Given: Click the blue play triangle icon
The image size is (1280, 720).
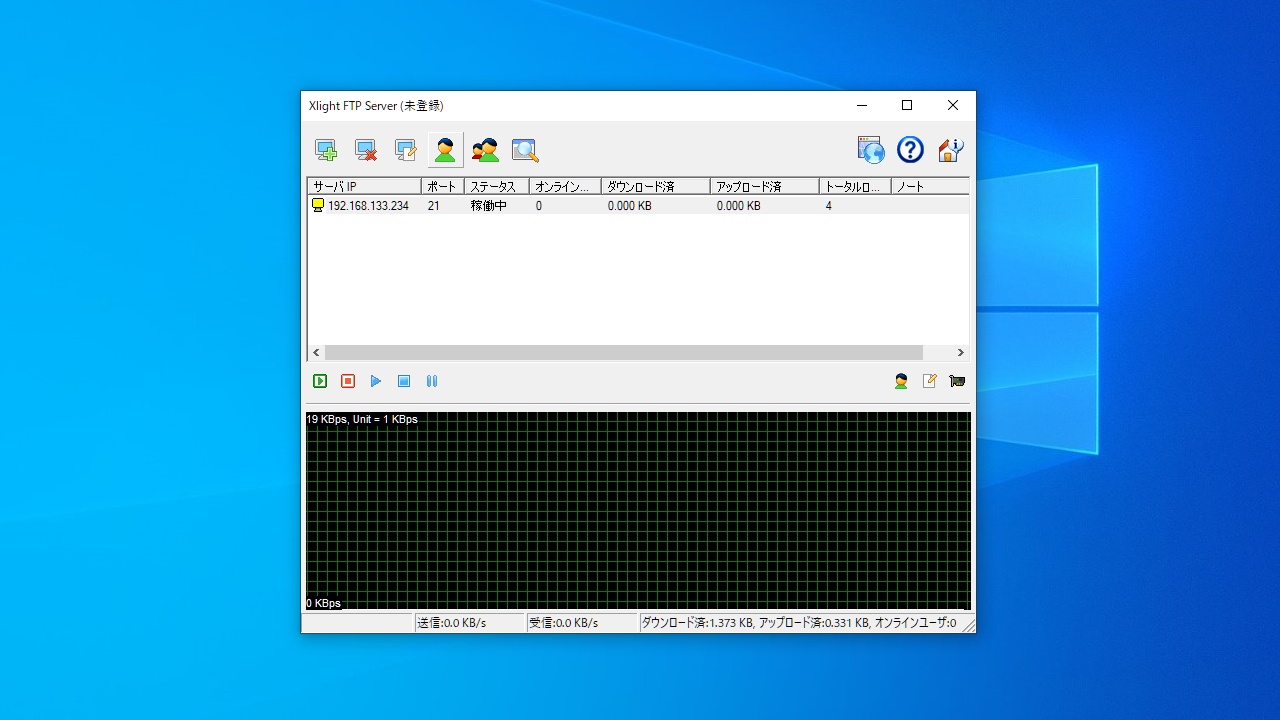Looking at the screenshot, I should point(376,381).
